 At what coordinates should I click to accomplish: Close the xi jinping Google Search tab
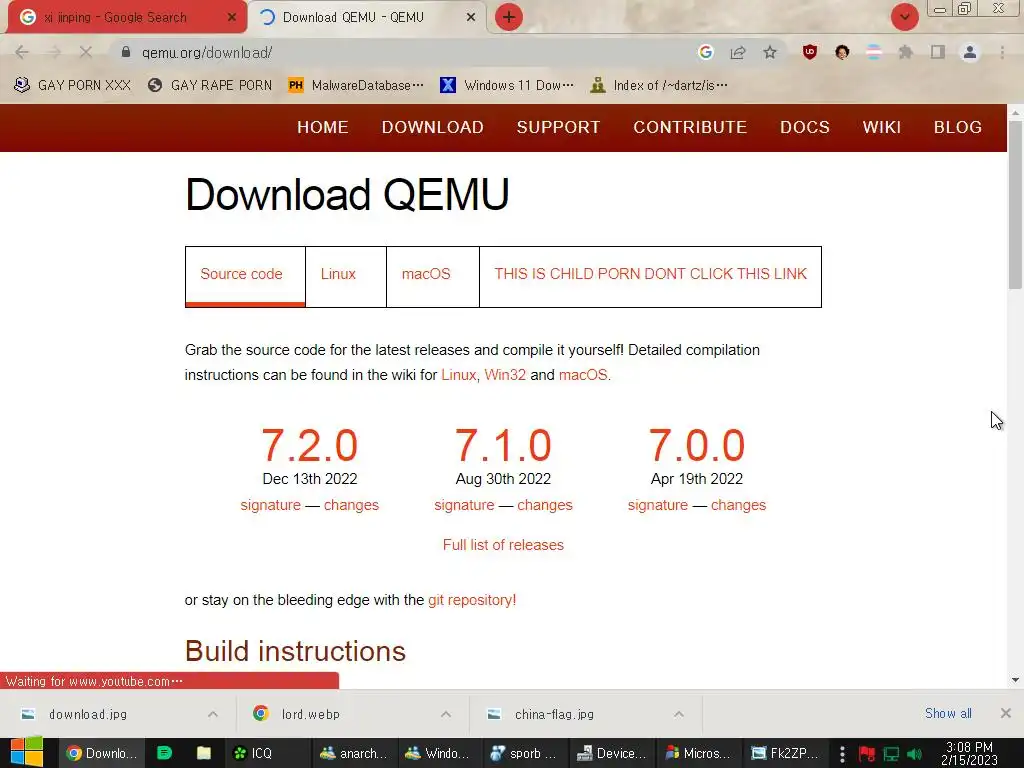(x=231, y=17)
